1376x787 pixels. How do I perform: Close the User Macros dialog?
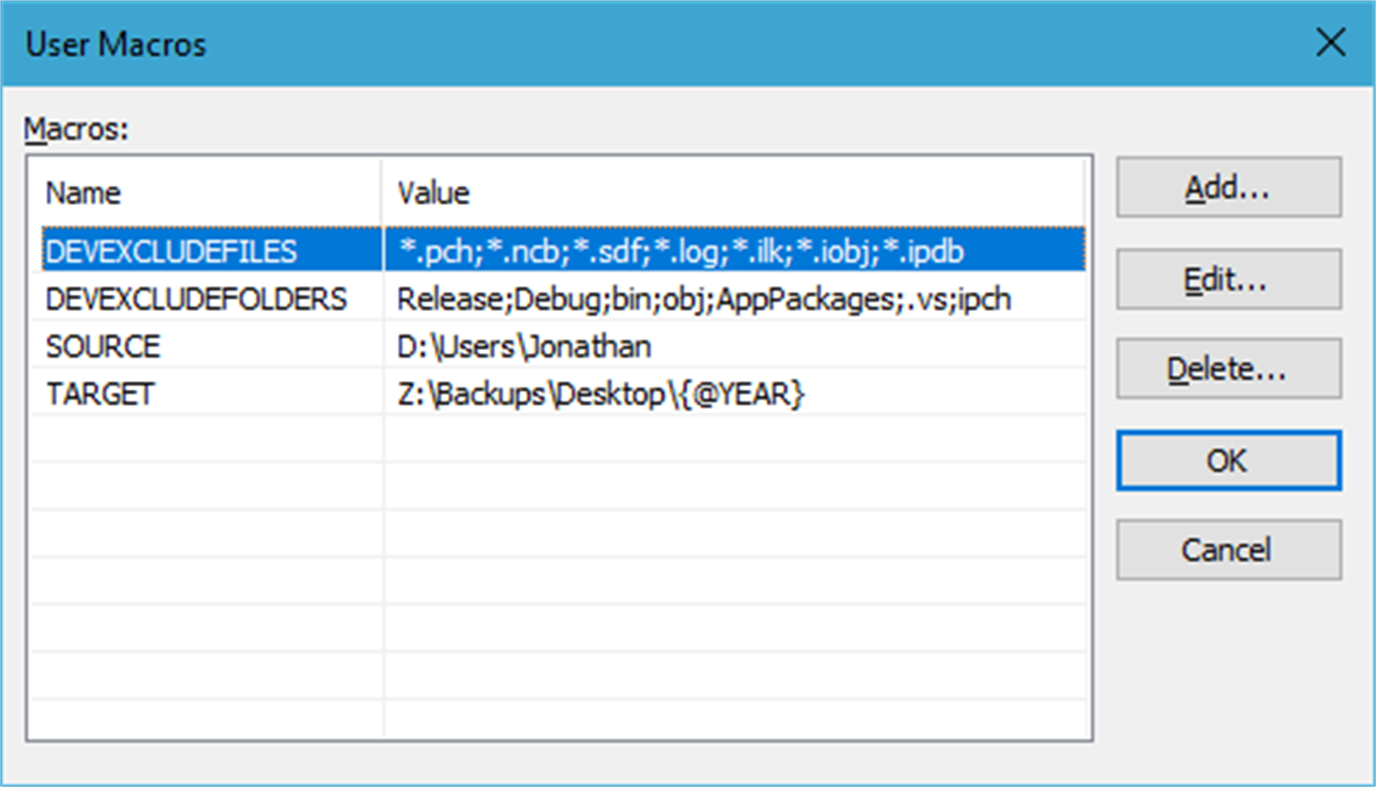coord(1330,43)
